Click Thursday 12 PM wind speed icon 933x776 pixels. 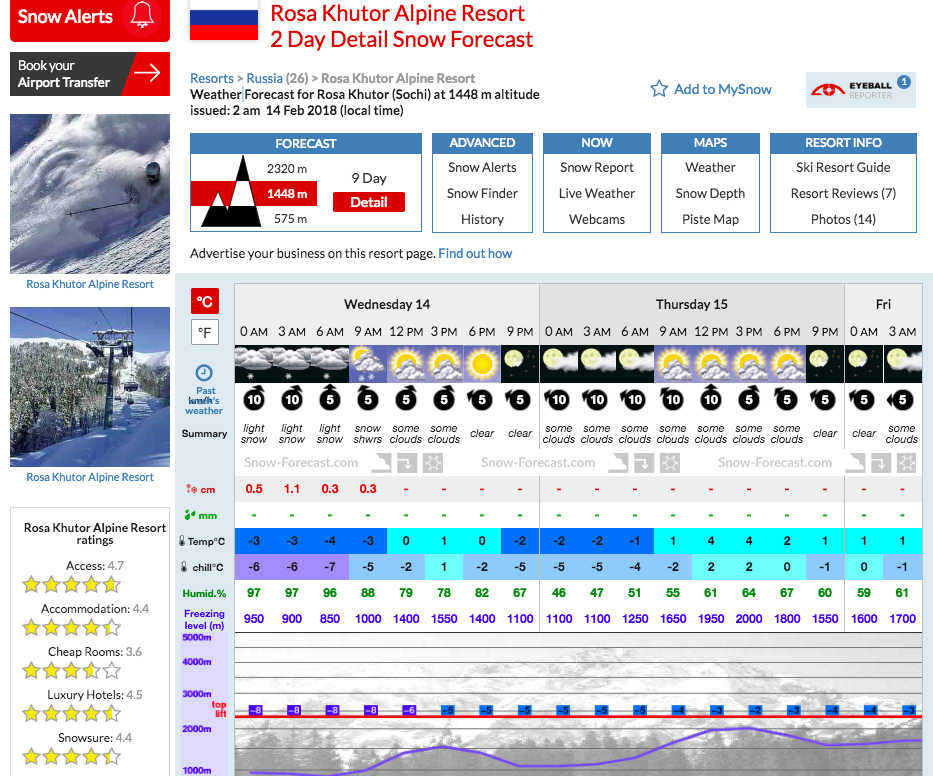click(711, 399)
